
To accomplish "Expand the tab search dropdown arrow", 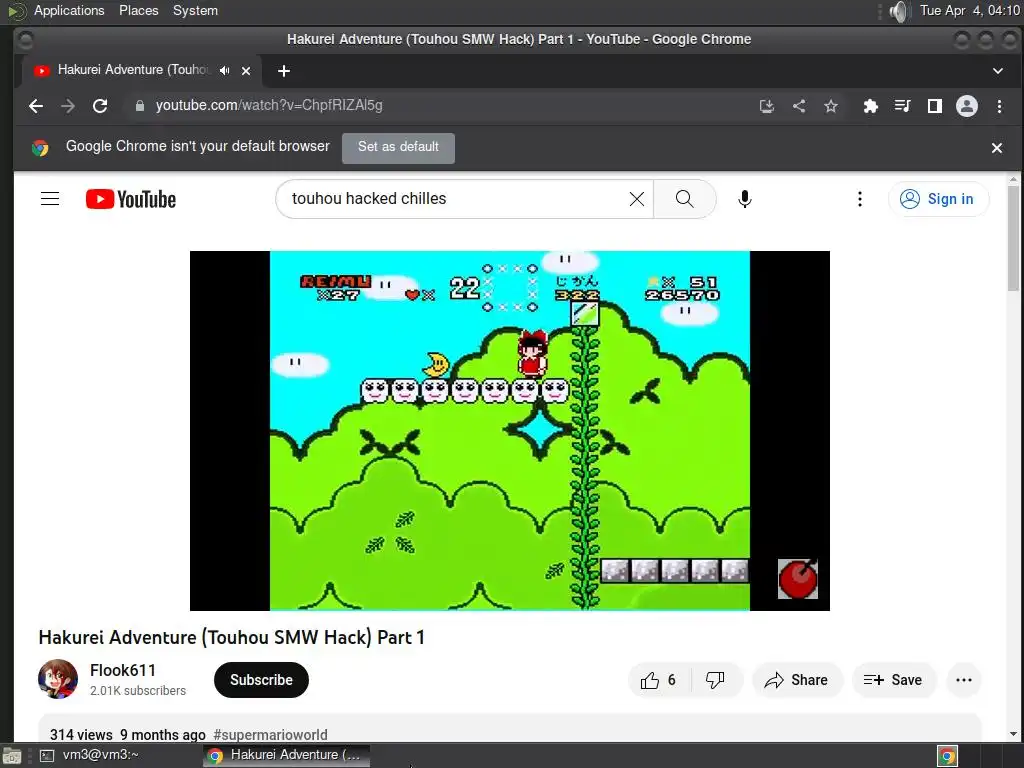I will pyautogui.click(x=997, y=71).
